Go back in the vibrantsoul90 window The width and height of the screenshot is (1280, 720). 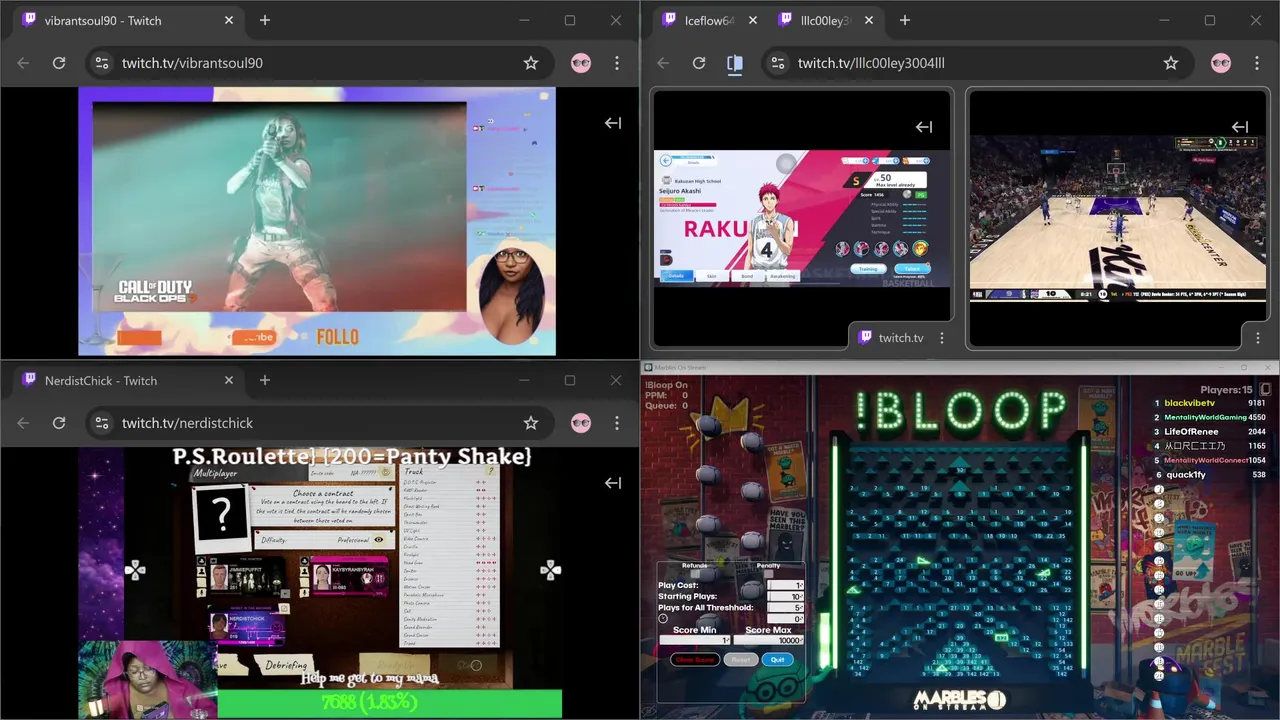click(23, 63)
